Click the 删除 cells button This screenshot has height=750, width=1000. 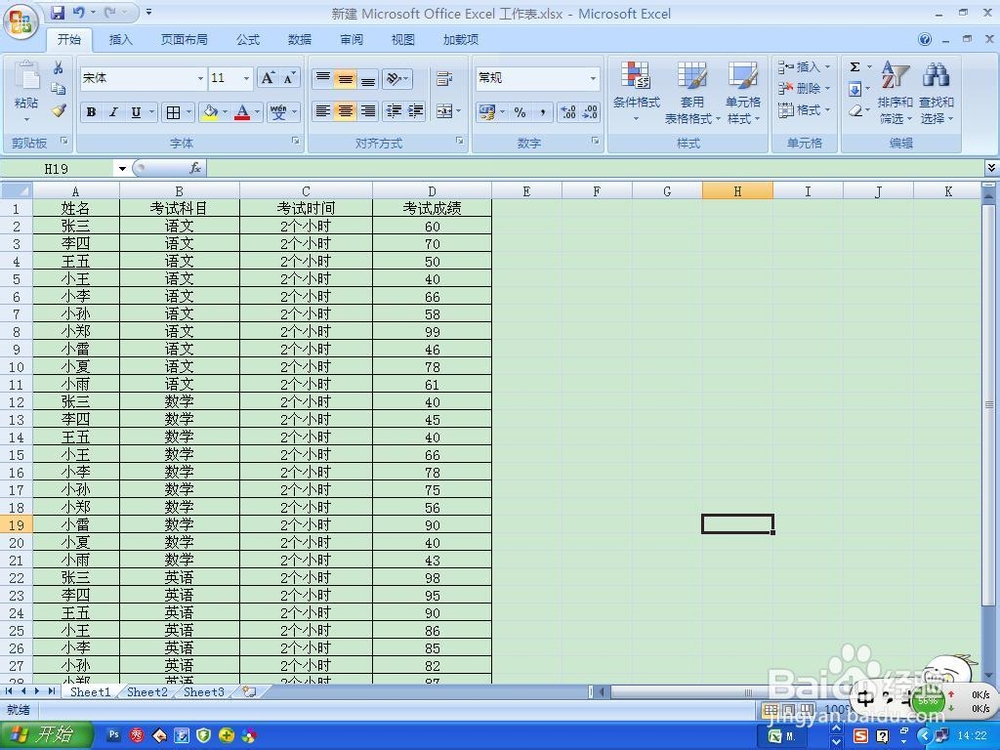click(x=804, y=88)
